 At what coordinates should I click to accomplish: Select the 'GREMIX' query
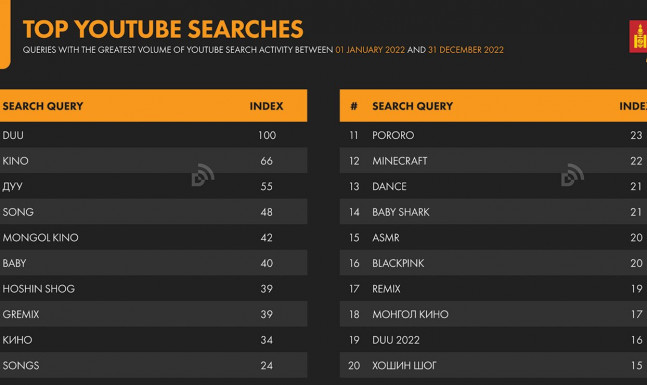(x=21, y=314)
